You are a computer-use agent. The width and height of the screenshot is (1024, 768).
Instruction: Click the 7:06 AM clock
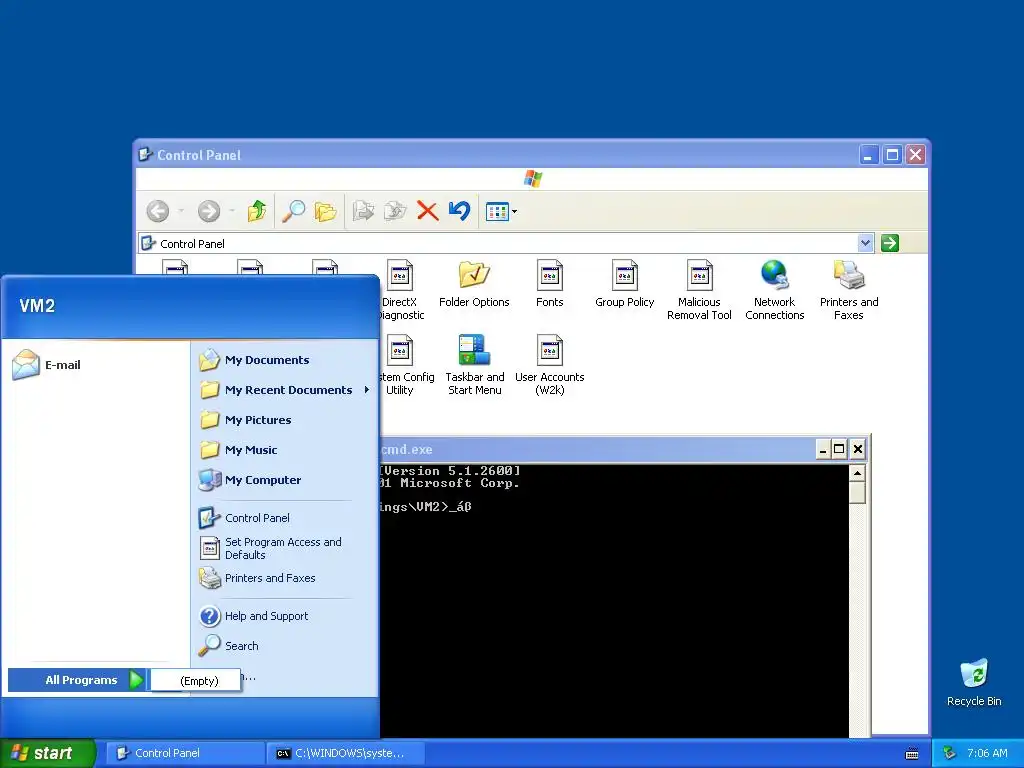[x=987, y=753]
